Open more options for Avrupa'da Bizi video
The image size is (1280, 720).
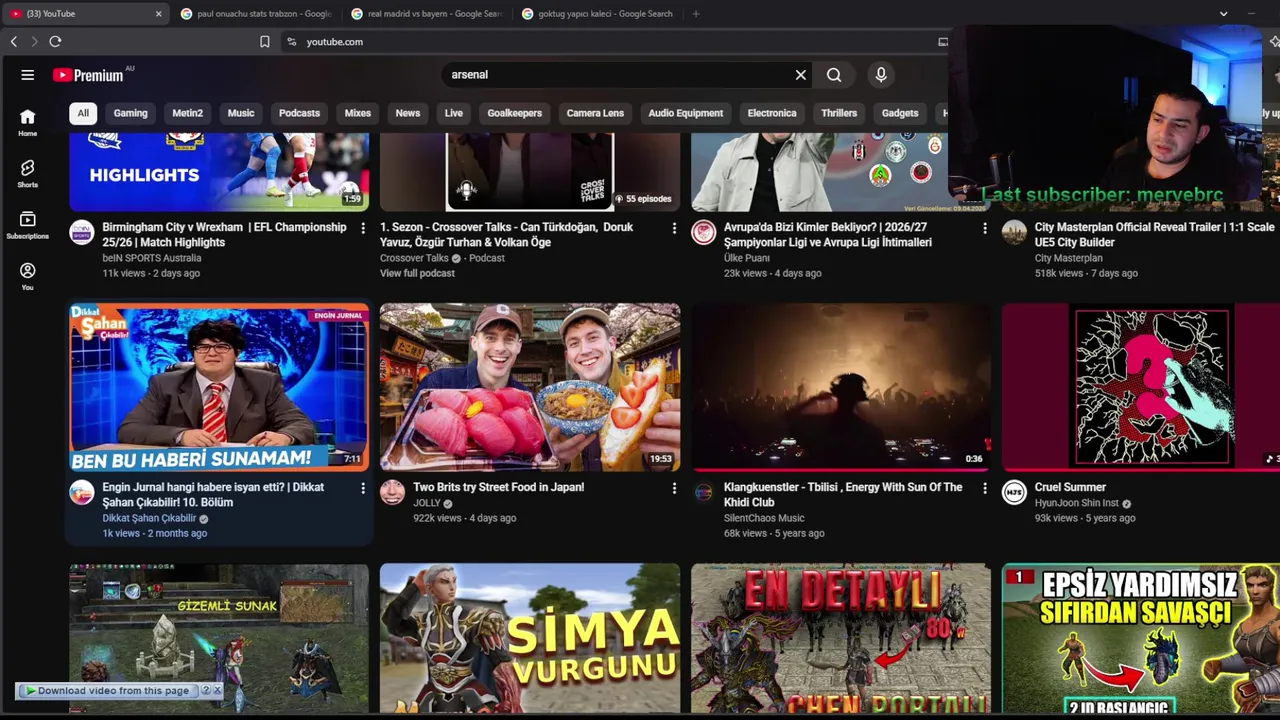(x=985, y=229)
